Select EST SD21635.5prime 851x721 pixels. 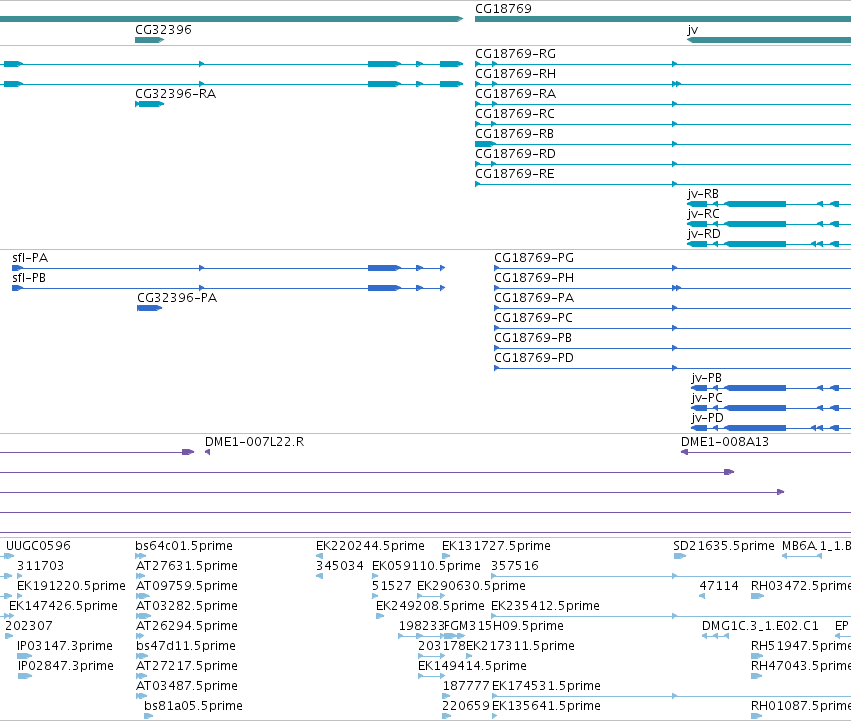723,546
